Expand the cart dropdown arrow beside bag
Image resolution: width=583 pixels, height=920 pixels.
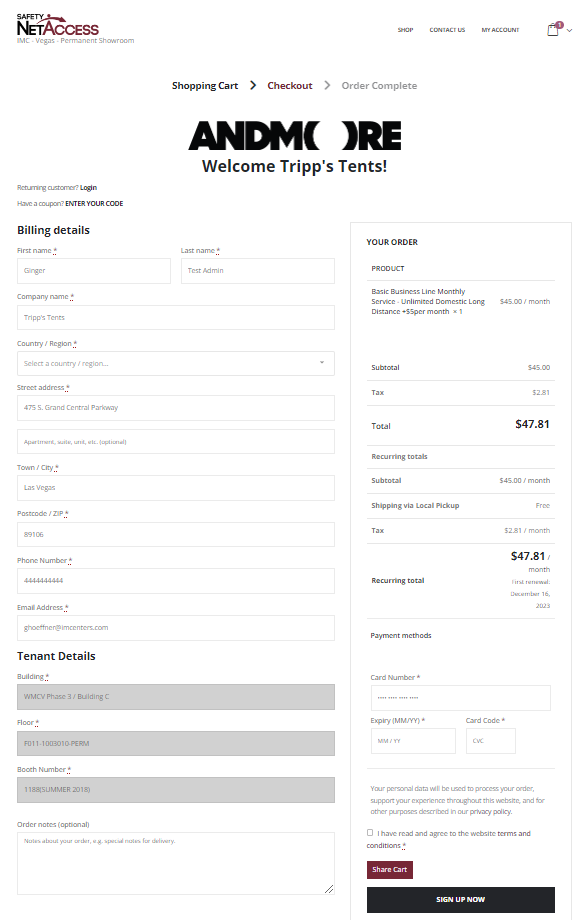coord(569,31)
